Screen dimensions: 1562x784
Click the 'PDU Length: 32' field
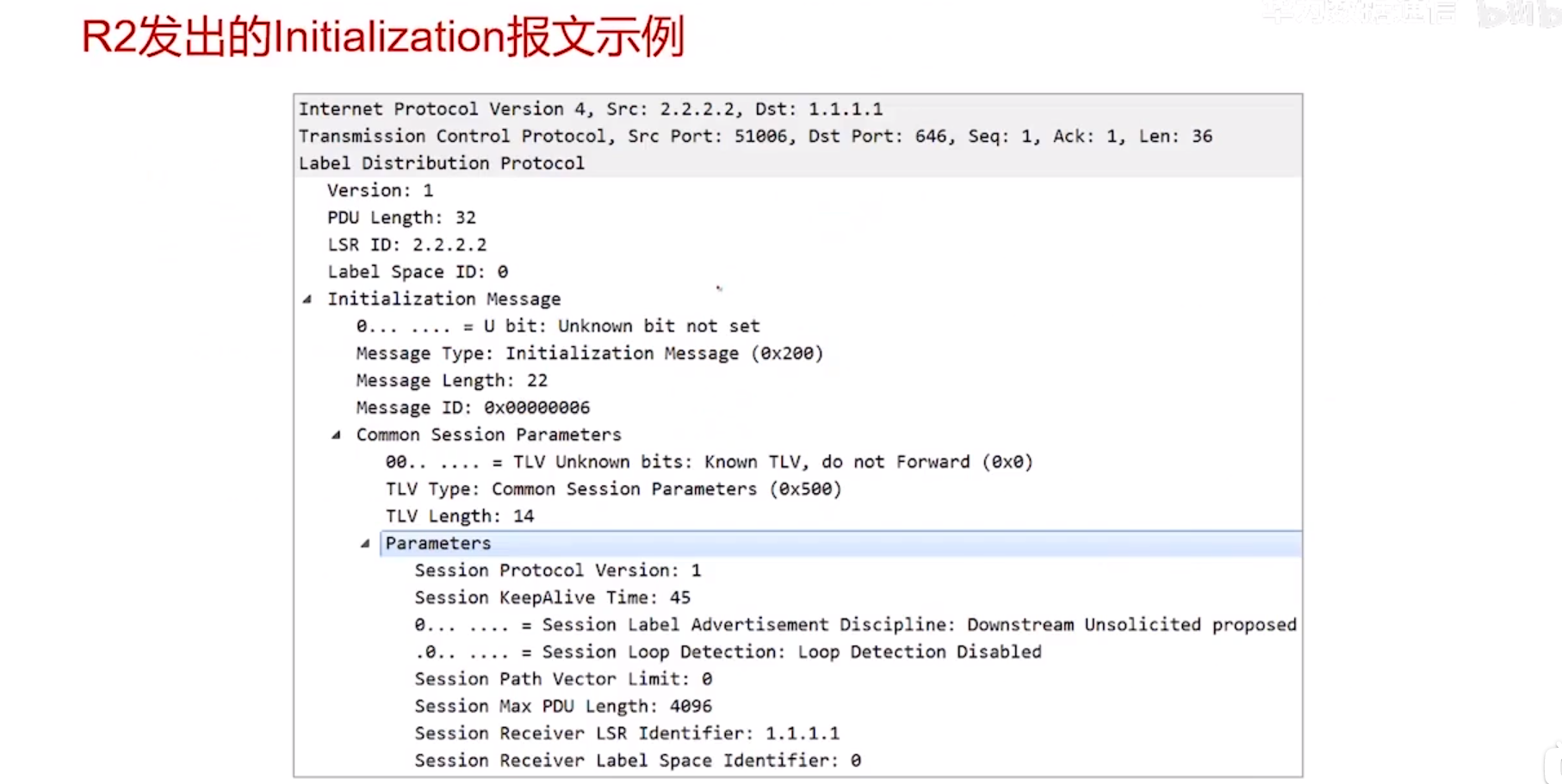point(401,218)
